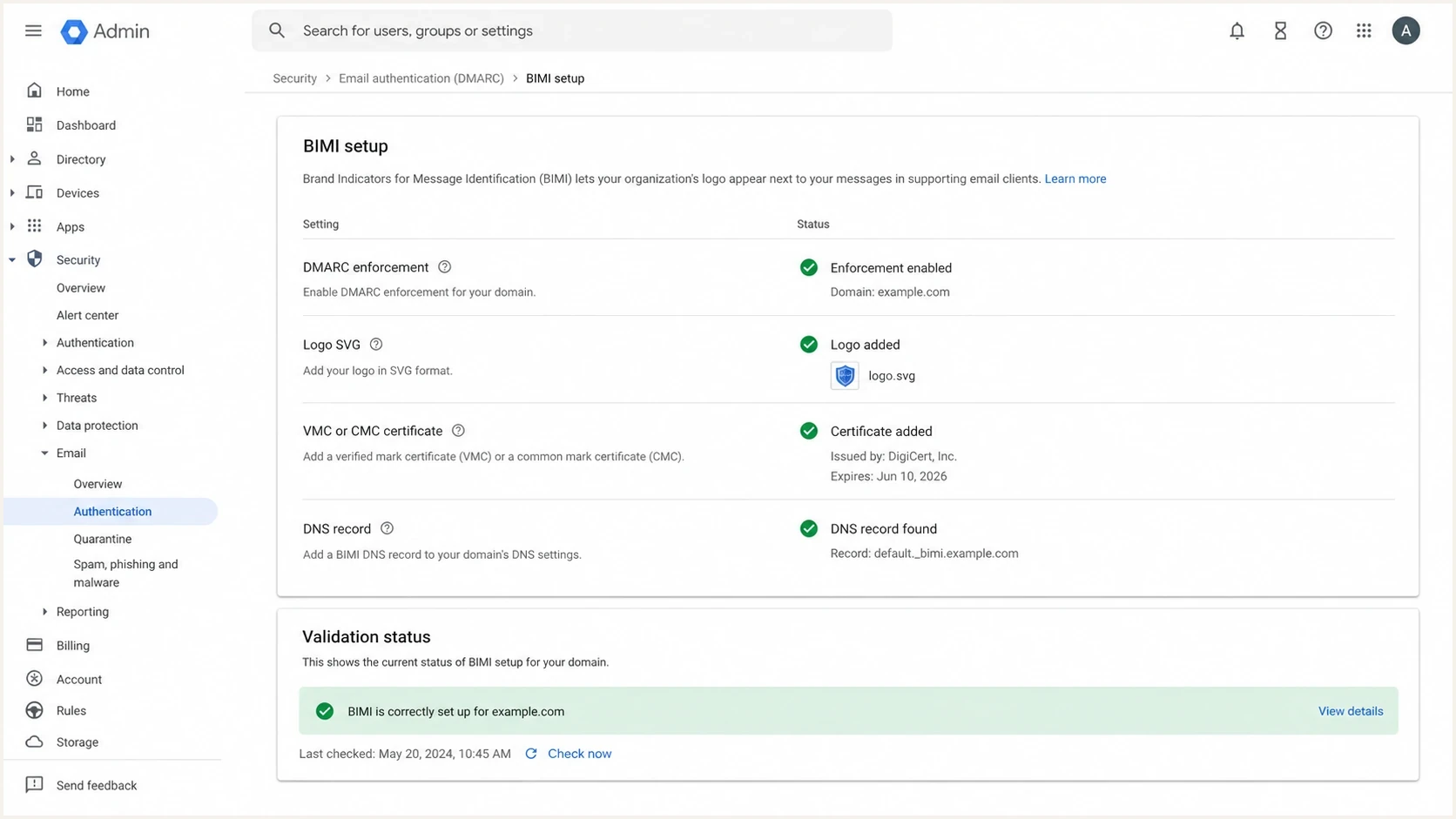The width and height of the screenshot is (1456, 819).
Task: Expand the Threats subsection arrow
Action: coord(44,398)
